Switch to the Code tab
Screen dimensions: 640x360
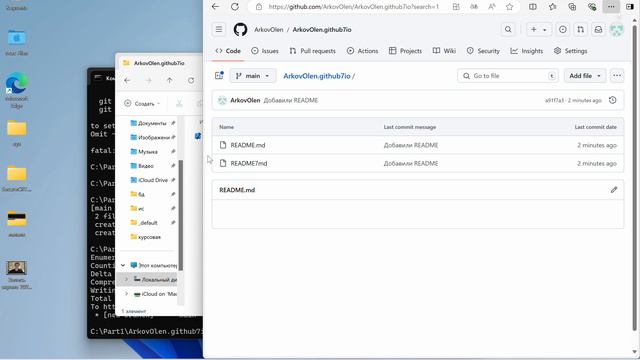(228, 51)
